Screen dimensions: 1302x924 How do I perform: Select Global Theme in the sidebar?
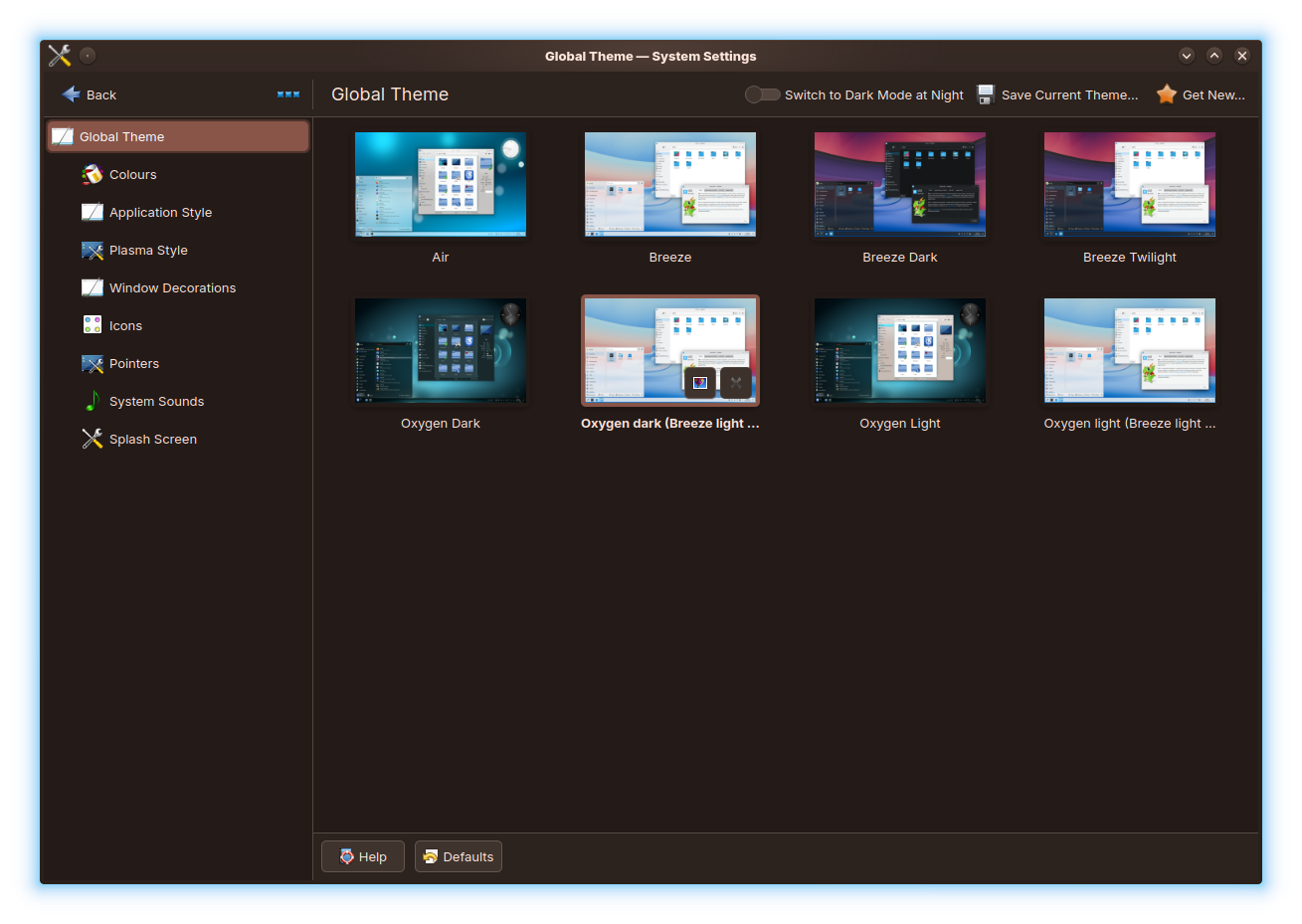178,137
